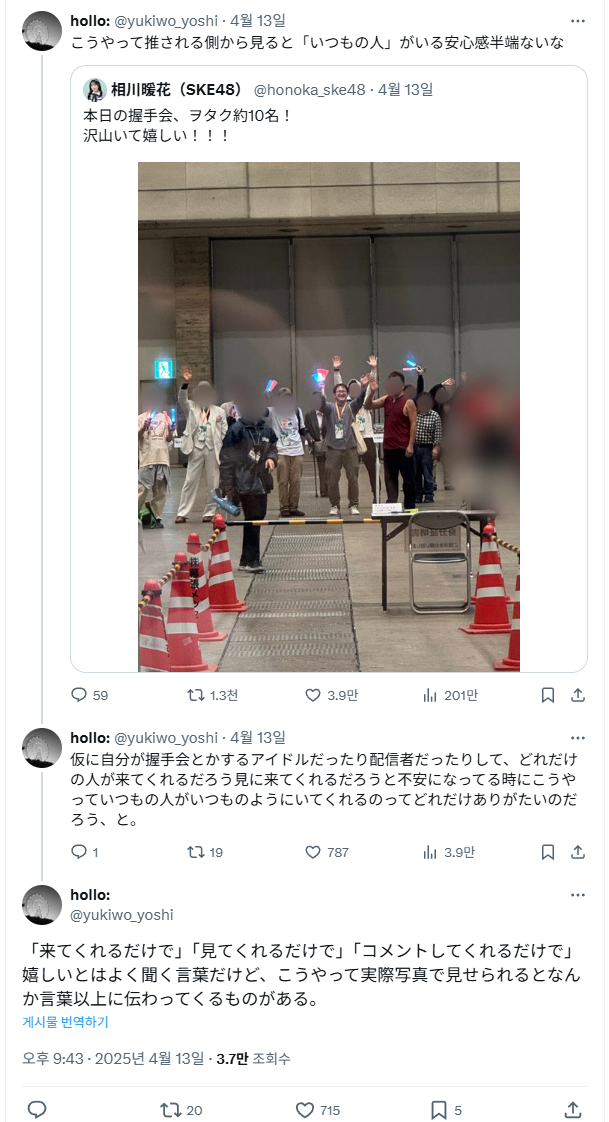Viewport: 609px width, 1122px height.
Task: Open more options on the top post
Action: point(578,21)
